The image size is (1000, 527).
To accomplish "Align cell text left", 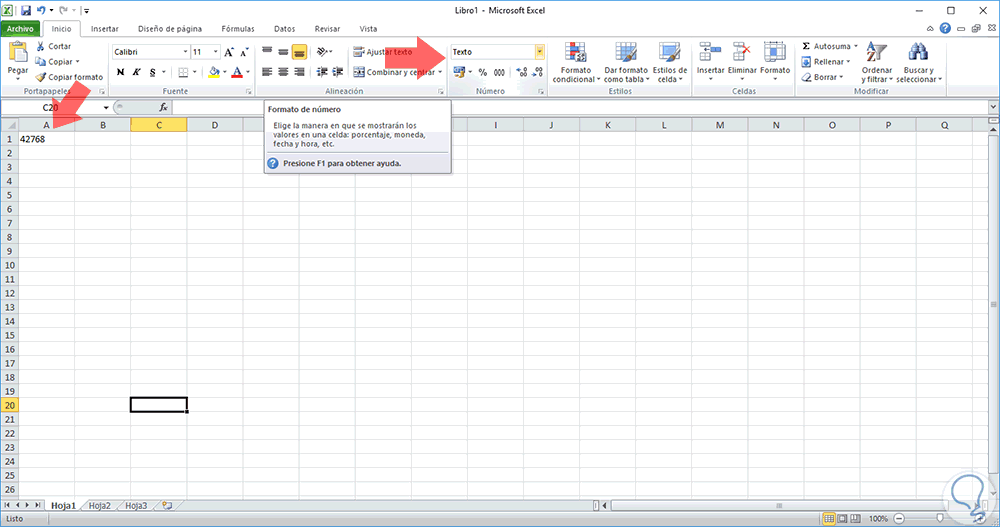I will [267, 72].
